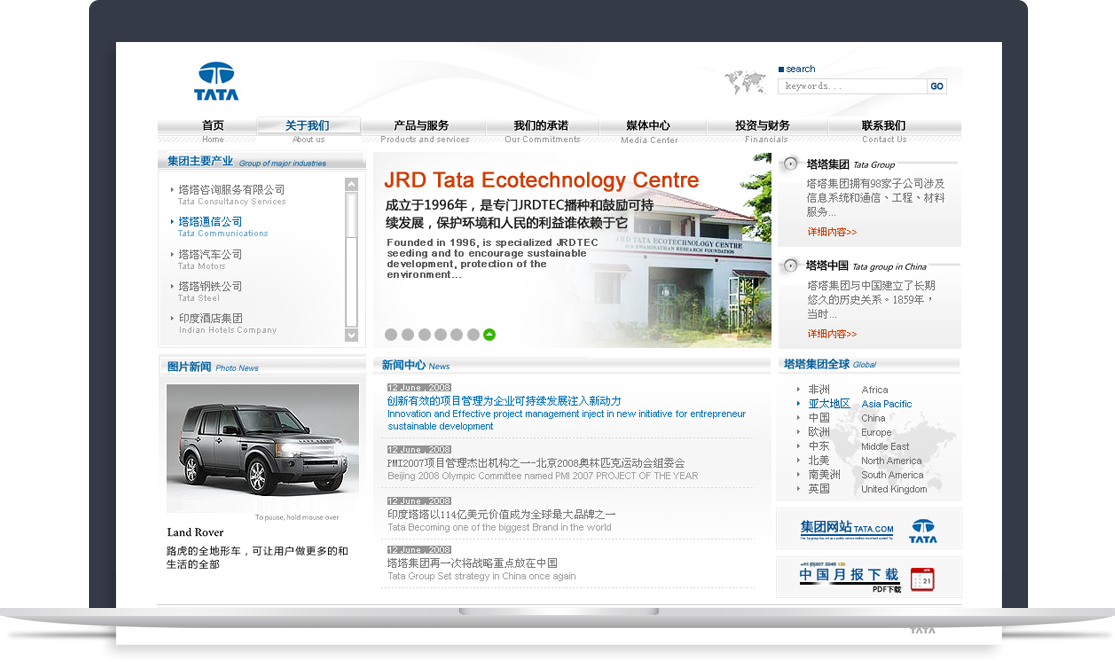Click the Land Rover caption title
The height and width of the screenshot is (662, 1115).
tap(195, 532)
